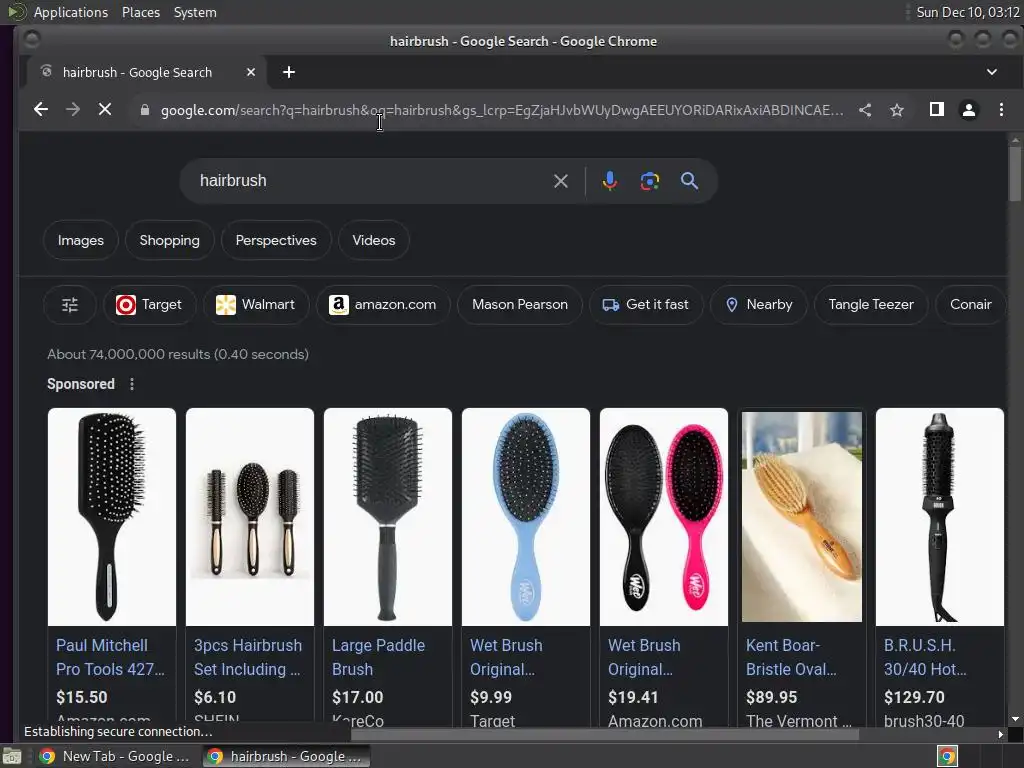
Task: Enable the Get it fast filter
Action: click(645, 304)
